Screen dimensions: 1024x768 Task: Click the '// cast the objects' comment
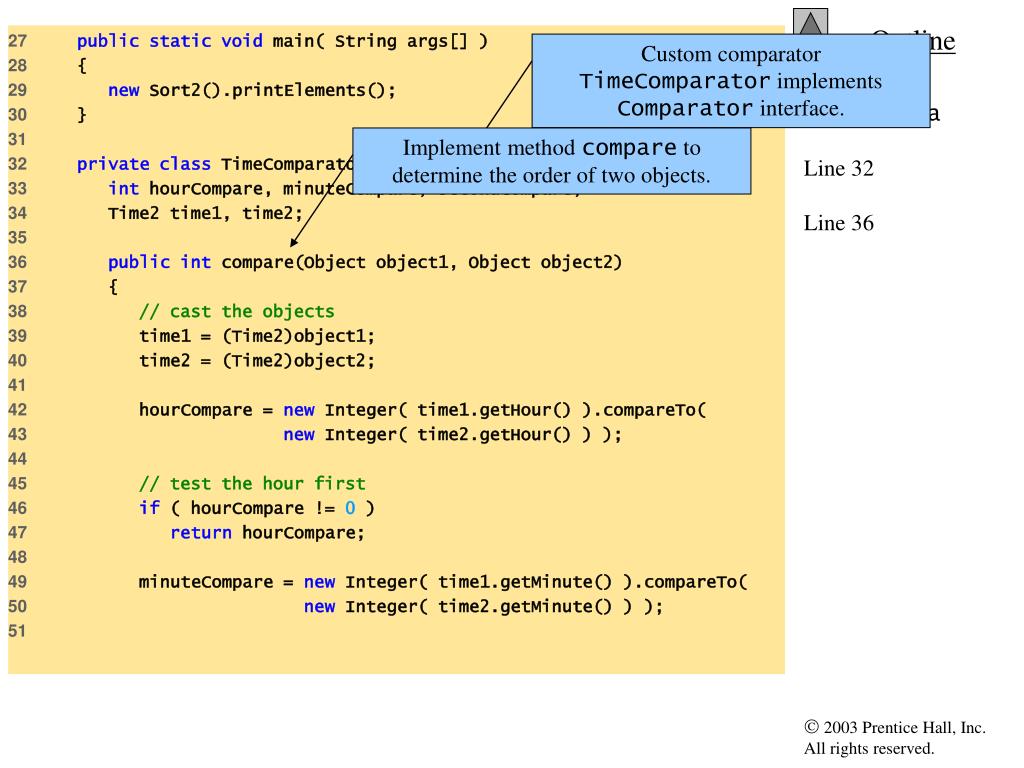point(237,312)
